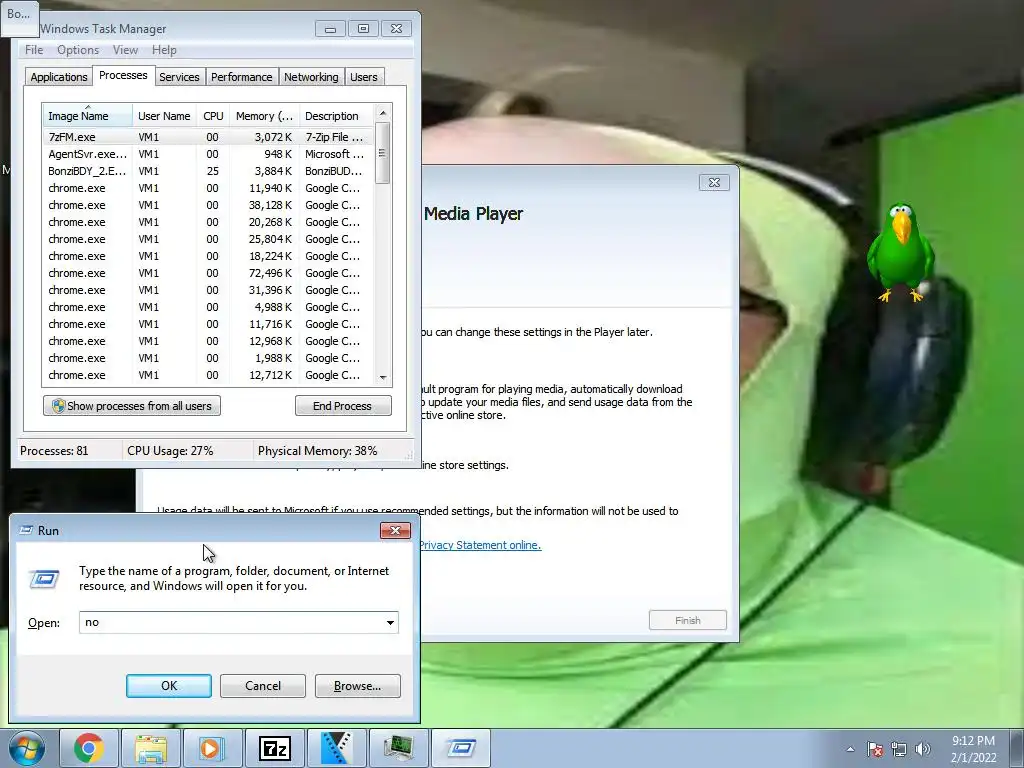Screen dimensions: 1024x768
Task: Select the BonziBDY_2.E... process row
Action: coord(208,171)
